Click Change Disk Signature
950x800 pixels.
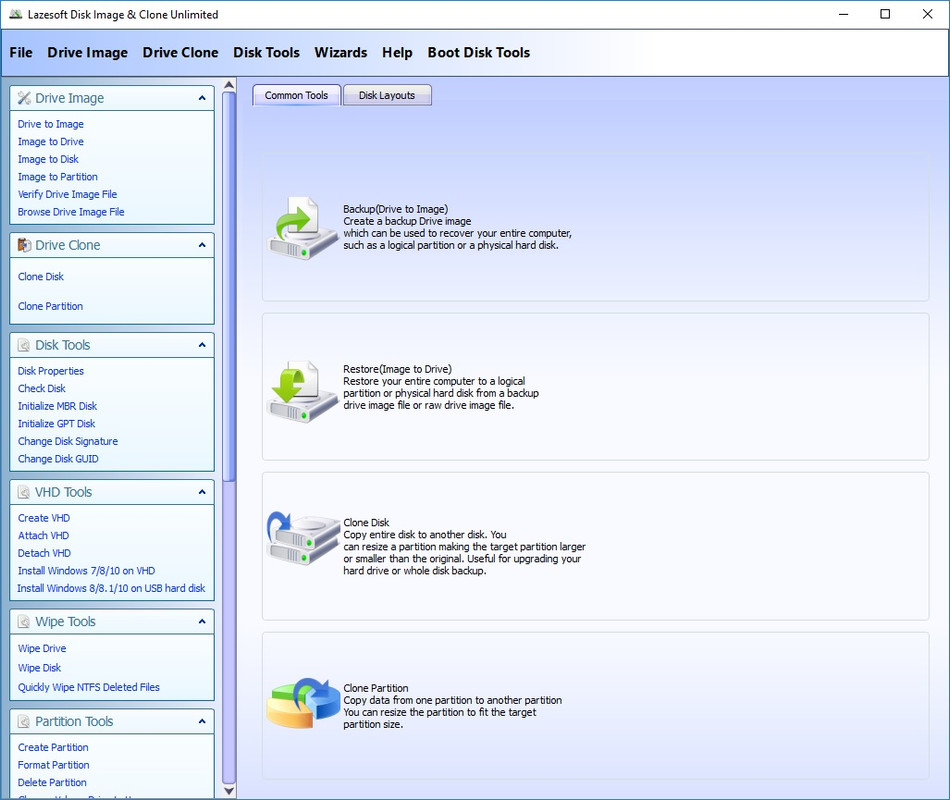coord(68,441)
